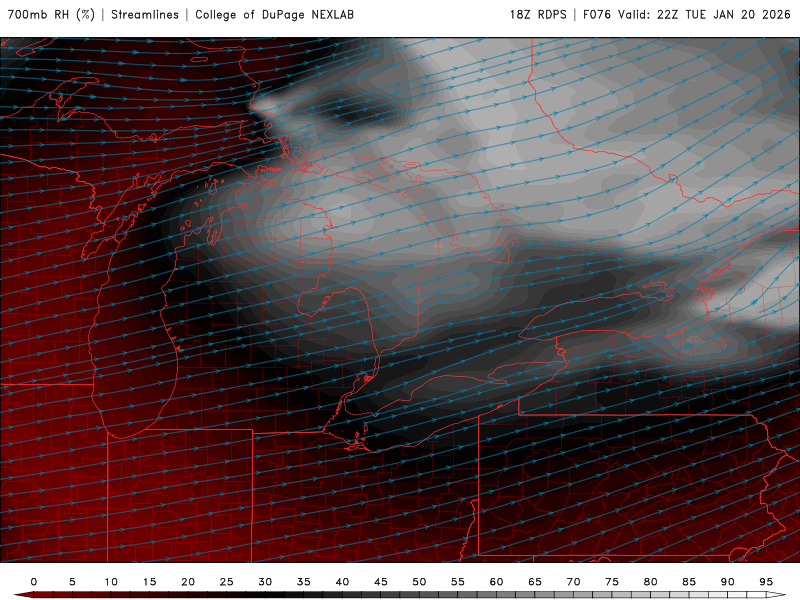Image resolution: width=800 pixels, height=600 pixels.
Task: Click the colorbar label '40'
Action: pyautogui.click(x=342, y=582)
